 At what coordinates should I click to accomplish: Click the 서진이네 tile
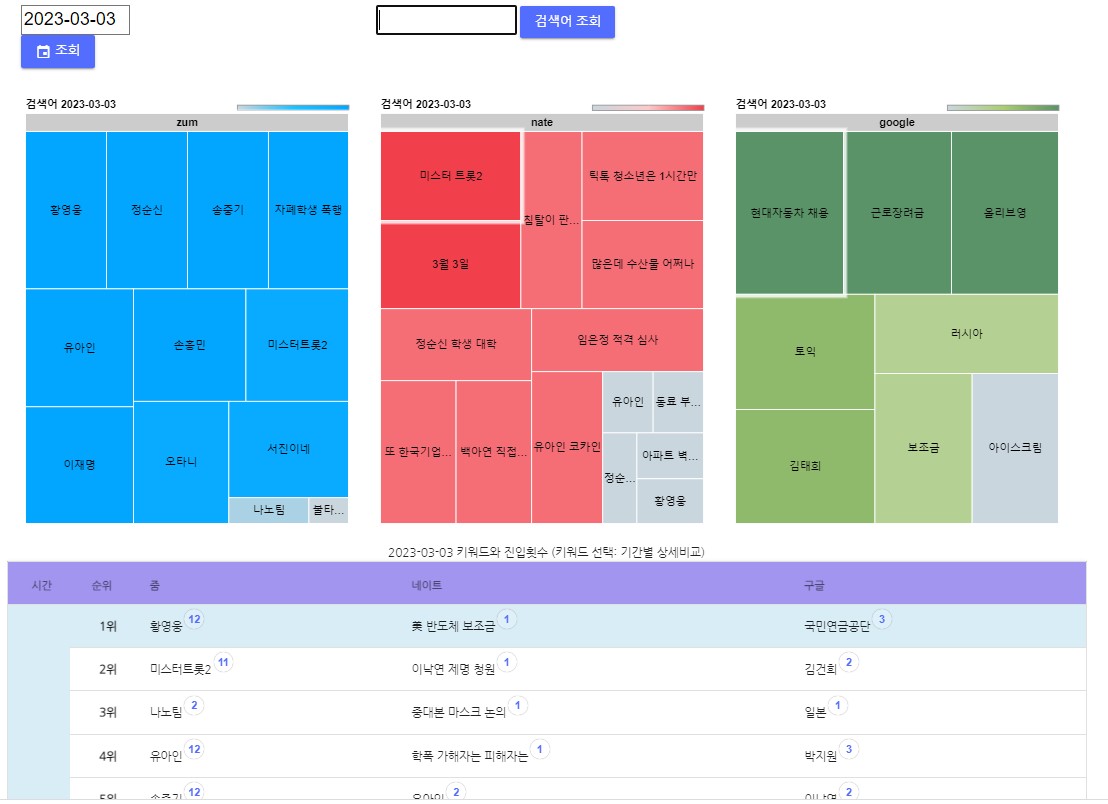tap(288, 449)
